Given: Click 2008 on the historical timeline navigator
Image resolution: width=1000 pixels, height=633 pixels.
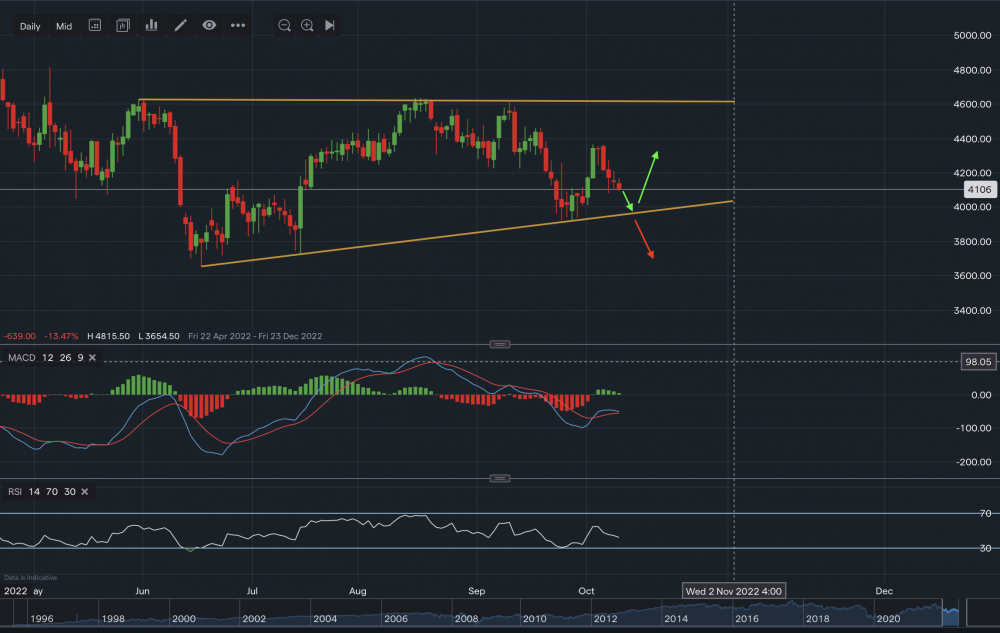Looking at the screenshot, I should pos(469,619).
